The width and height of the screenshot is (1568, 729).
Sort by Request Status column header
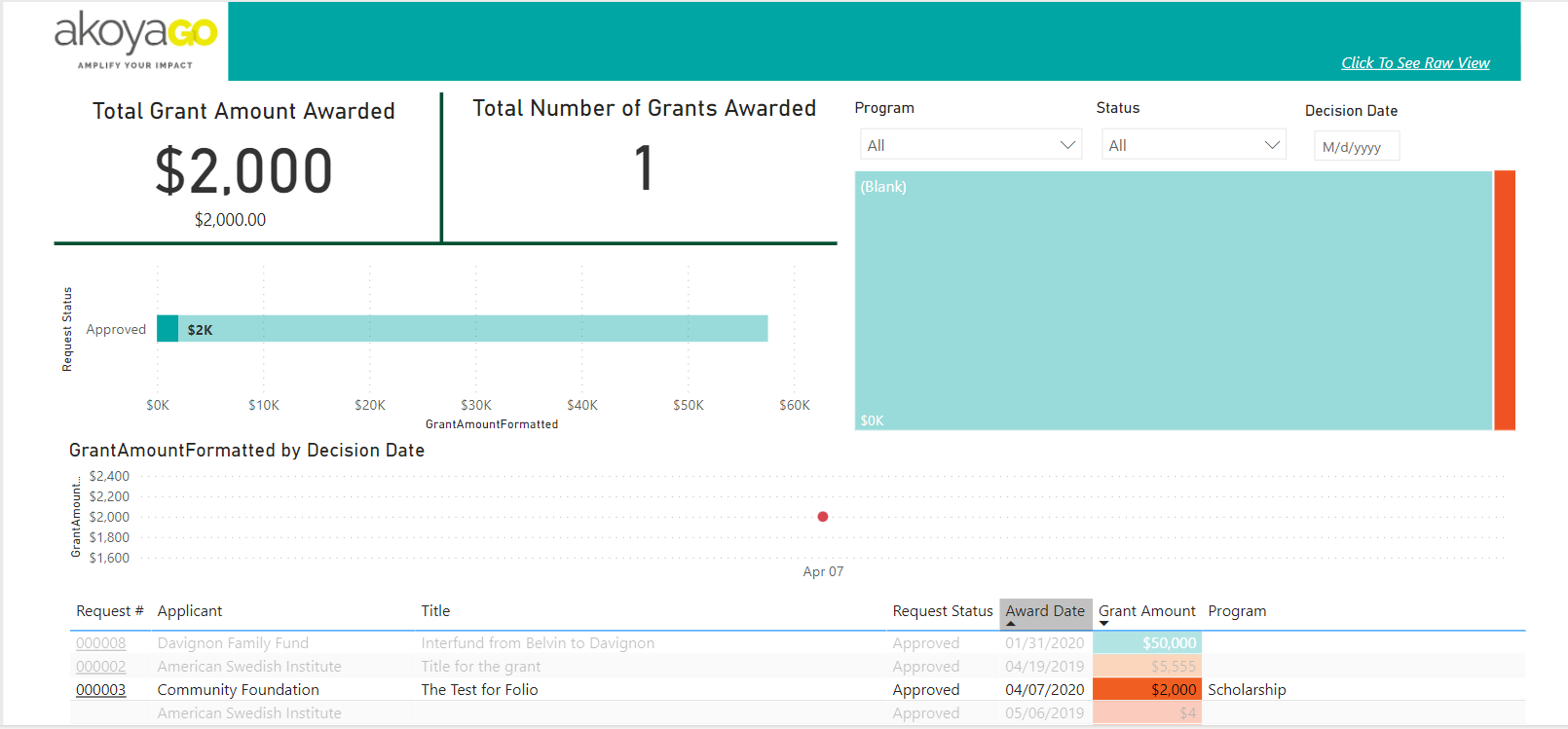click(x=943, y=611)
